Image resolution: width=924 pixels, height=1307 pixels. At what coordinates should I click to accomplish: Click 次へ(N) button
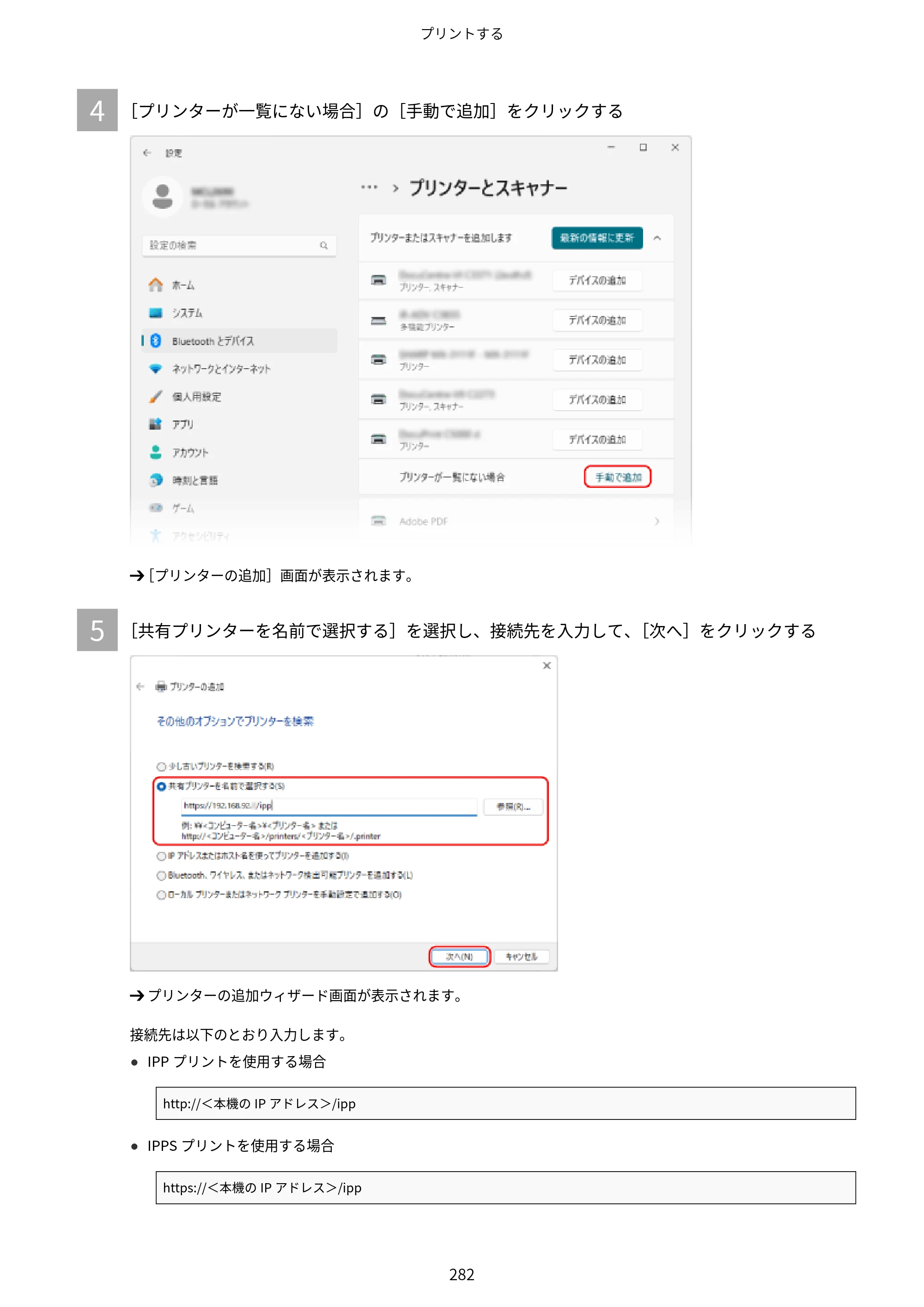[459, 957]
